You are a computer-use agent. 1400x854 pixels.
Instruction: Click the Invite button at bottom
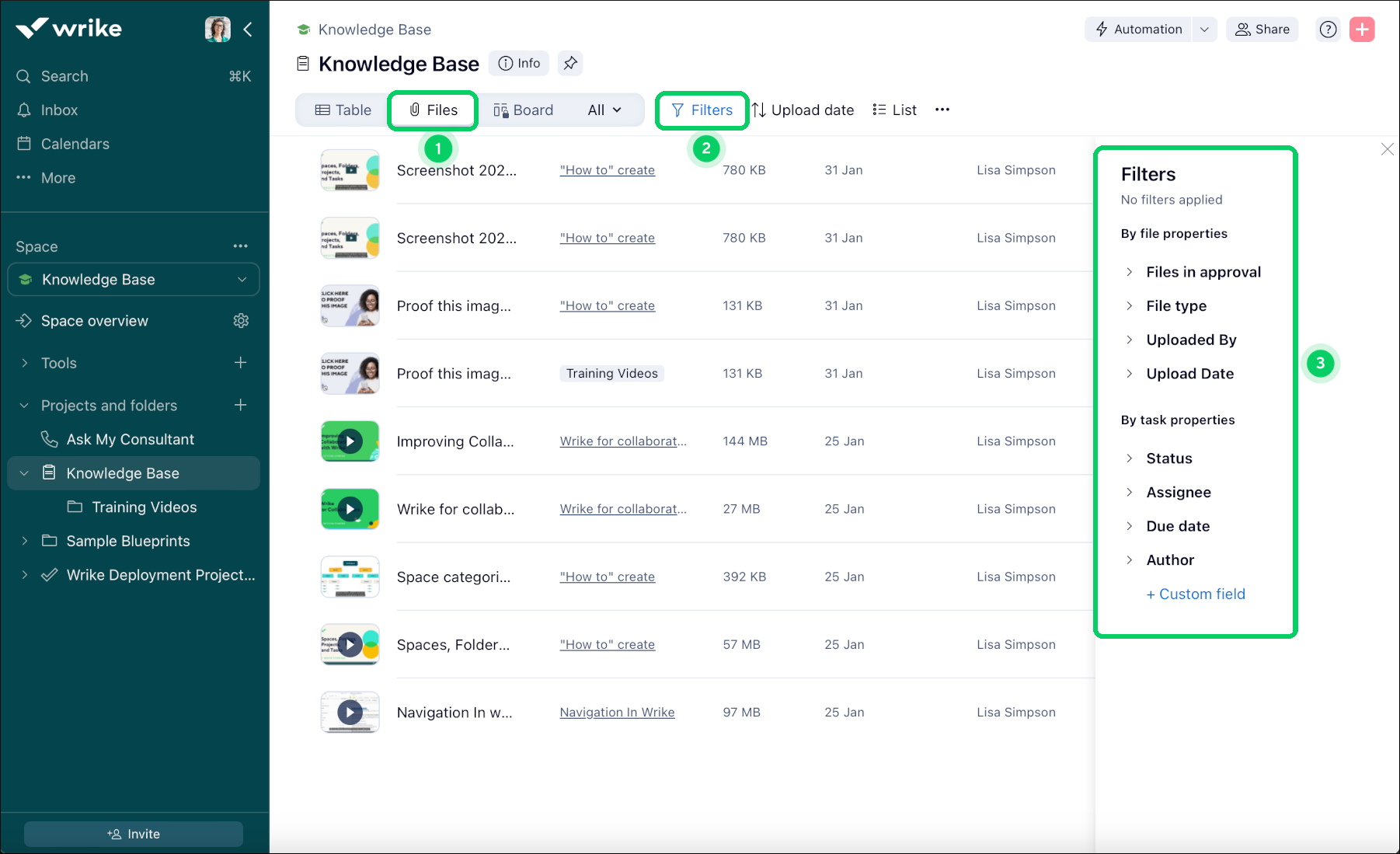[133, 833]
